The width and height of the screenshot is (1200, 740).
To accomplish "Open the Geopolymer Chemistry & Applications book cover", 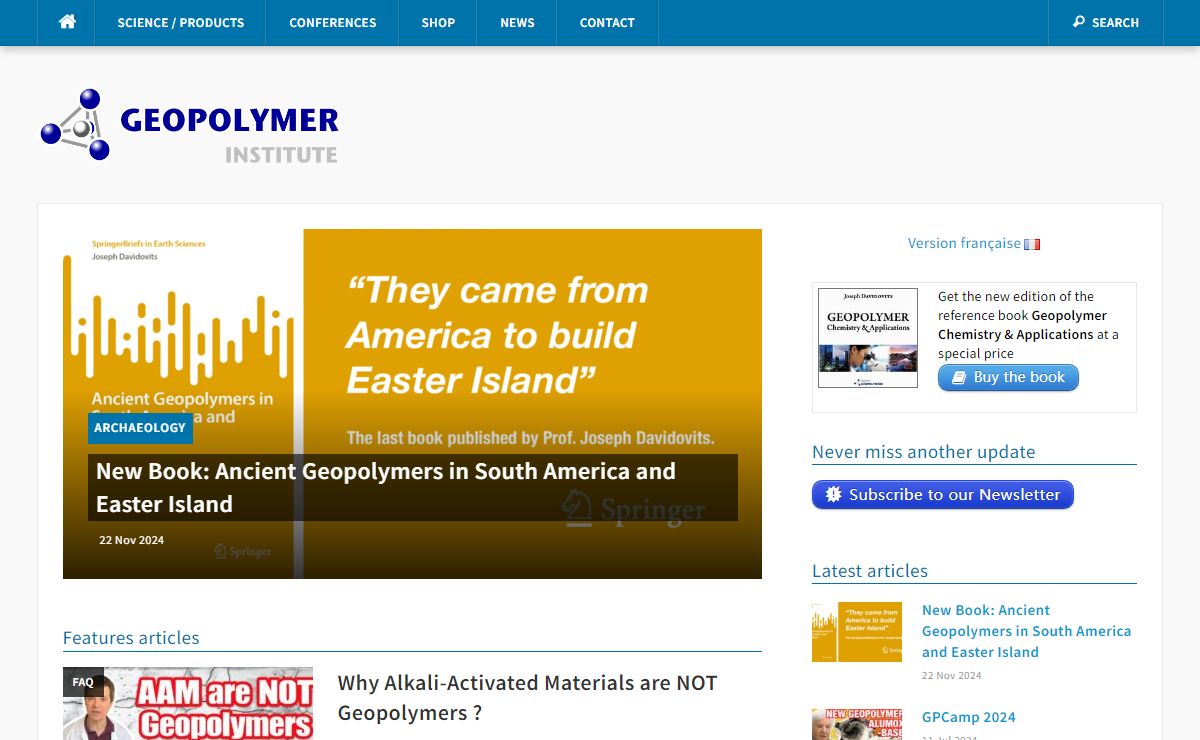I will pyautogui.click(x=867, y=338).
